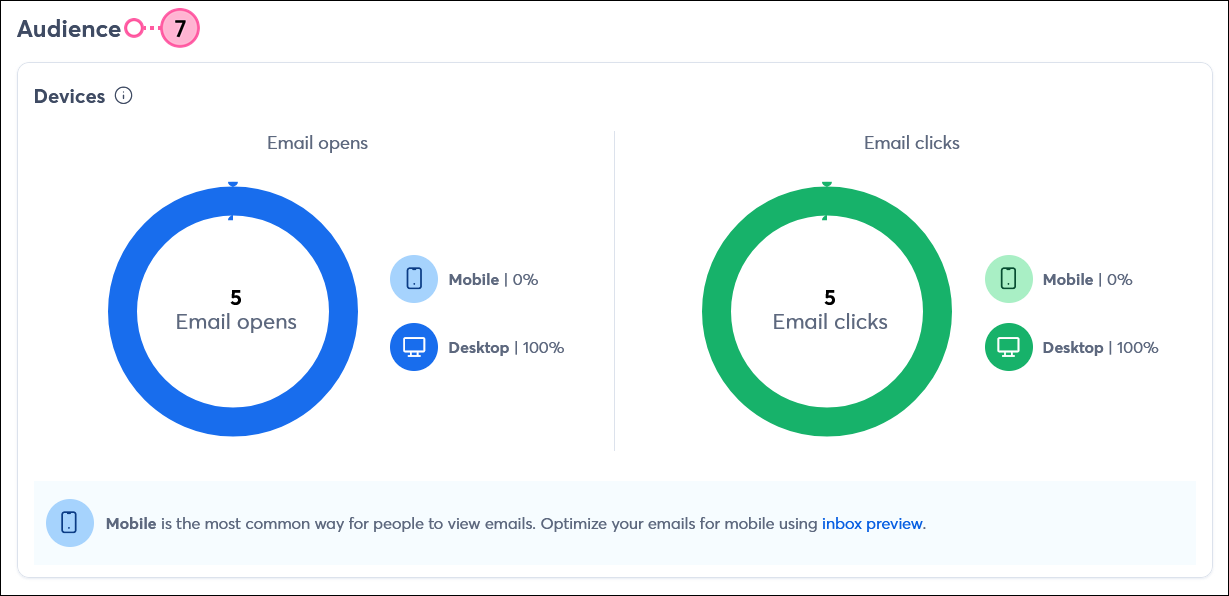Select the Desktop icon in Email opens legend

pos(413,347)
